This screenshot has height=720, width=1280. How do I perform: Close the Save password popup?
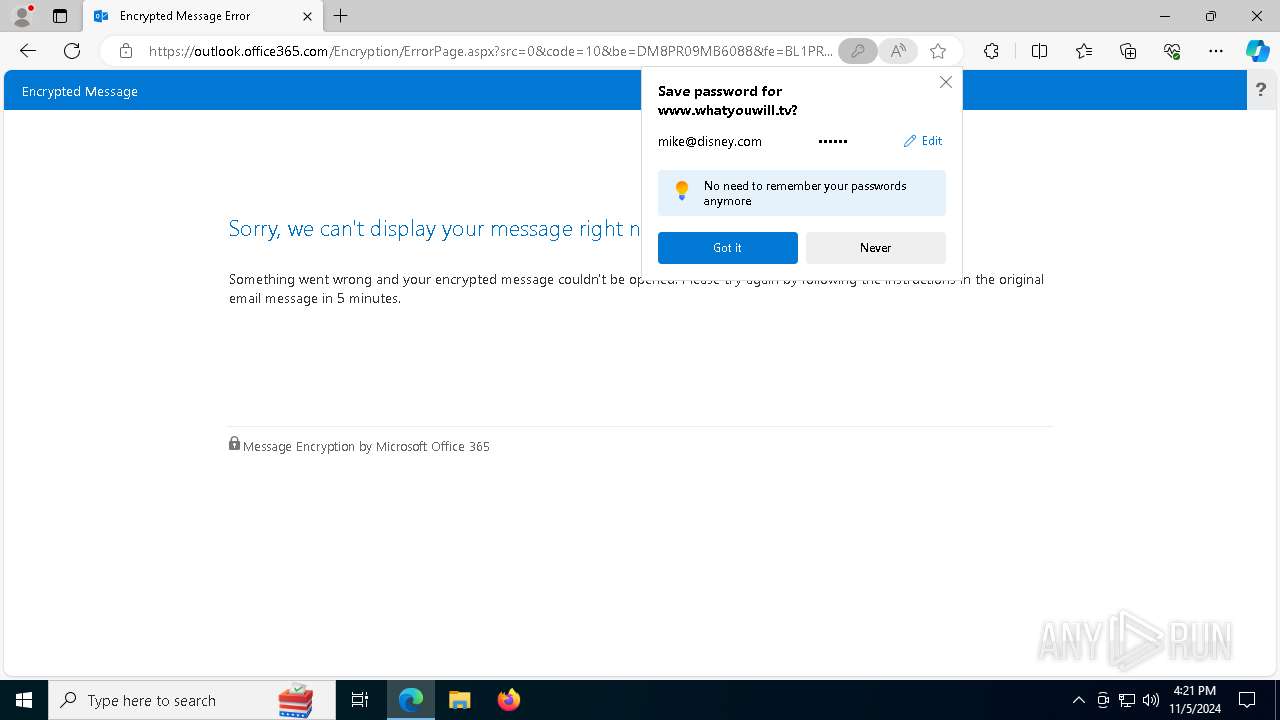(945, 82)
